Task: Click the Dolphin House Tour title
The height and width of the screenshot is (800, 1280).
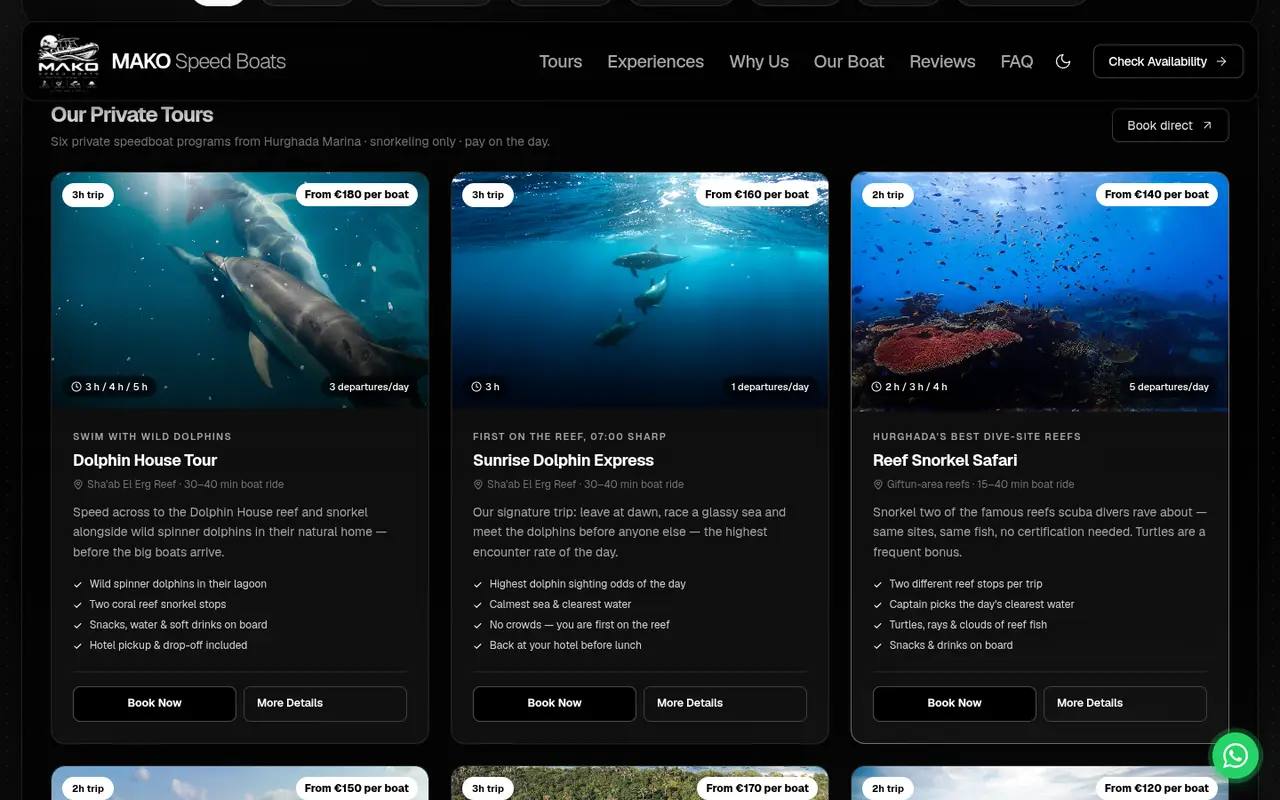Action: pyautogui.click(x=145, y=460)
